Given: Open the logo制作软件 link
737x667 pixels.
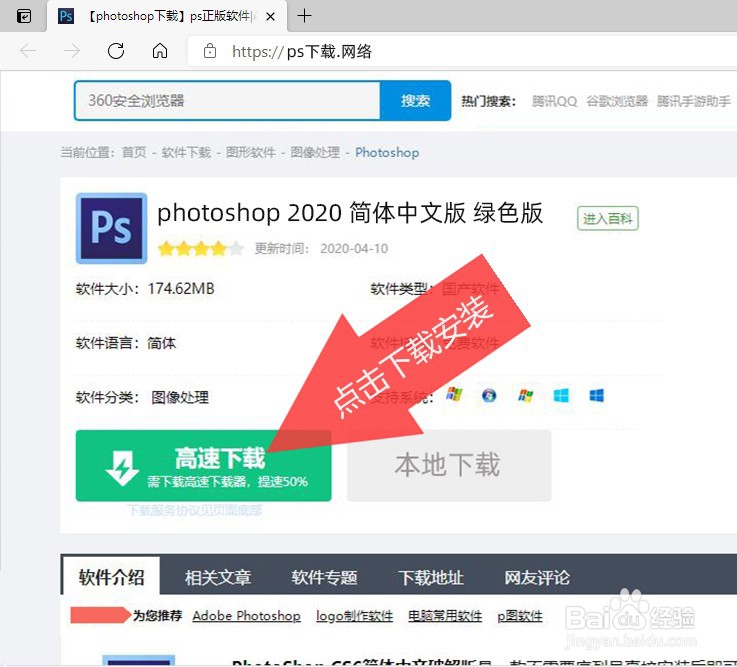Looking at the screenshot, I should [x=354, y=616].
